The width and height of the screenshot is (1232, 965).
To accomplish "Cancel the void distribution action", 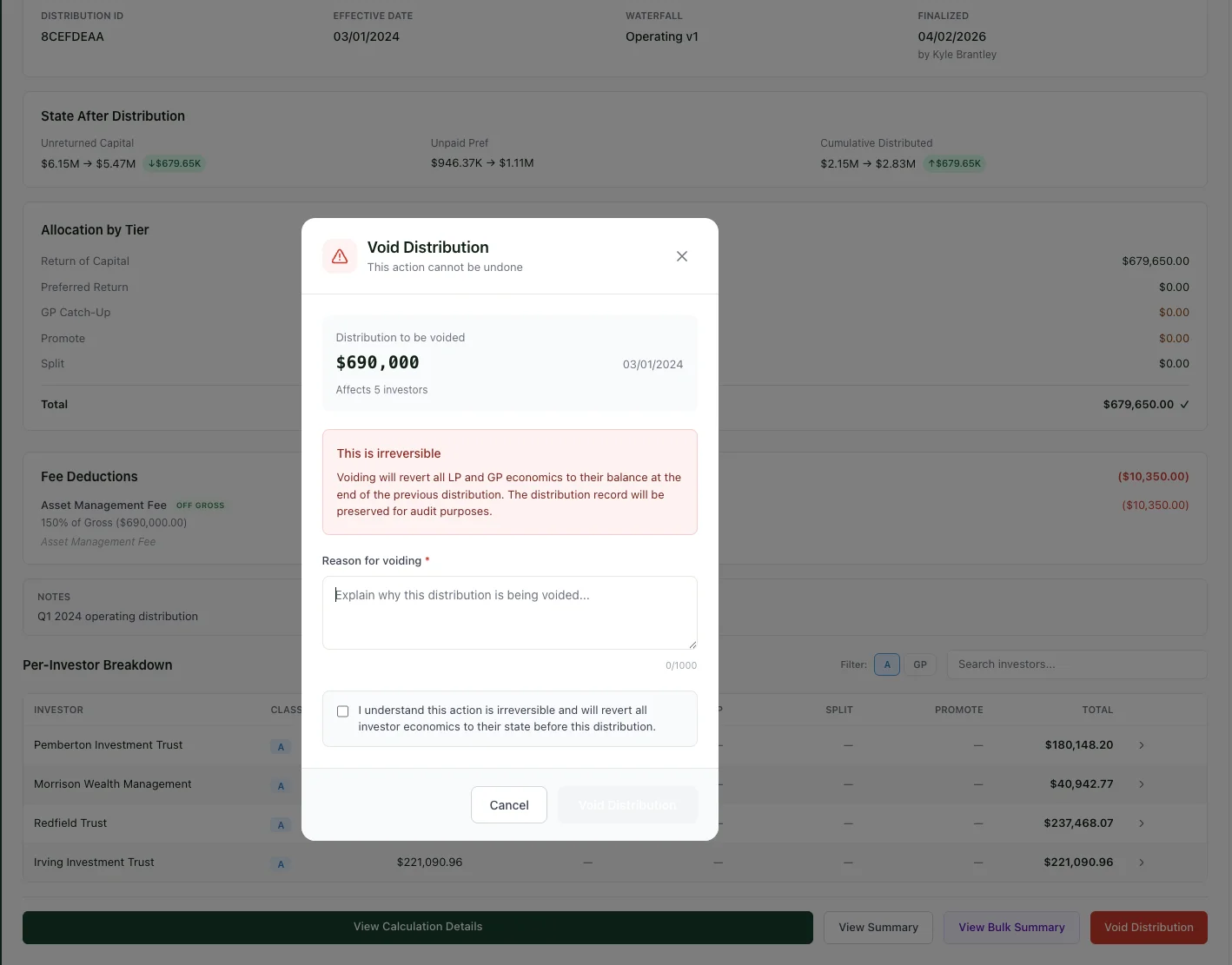I will tap(508, 804).
